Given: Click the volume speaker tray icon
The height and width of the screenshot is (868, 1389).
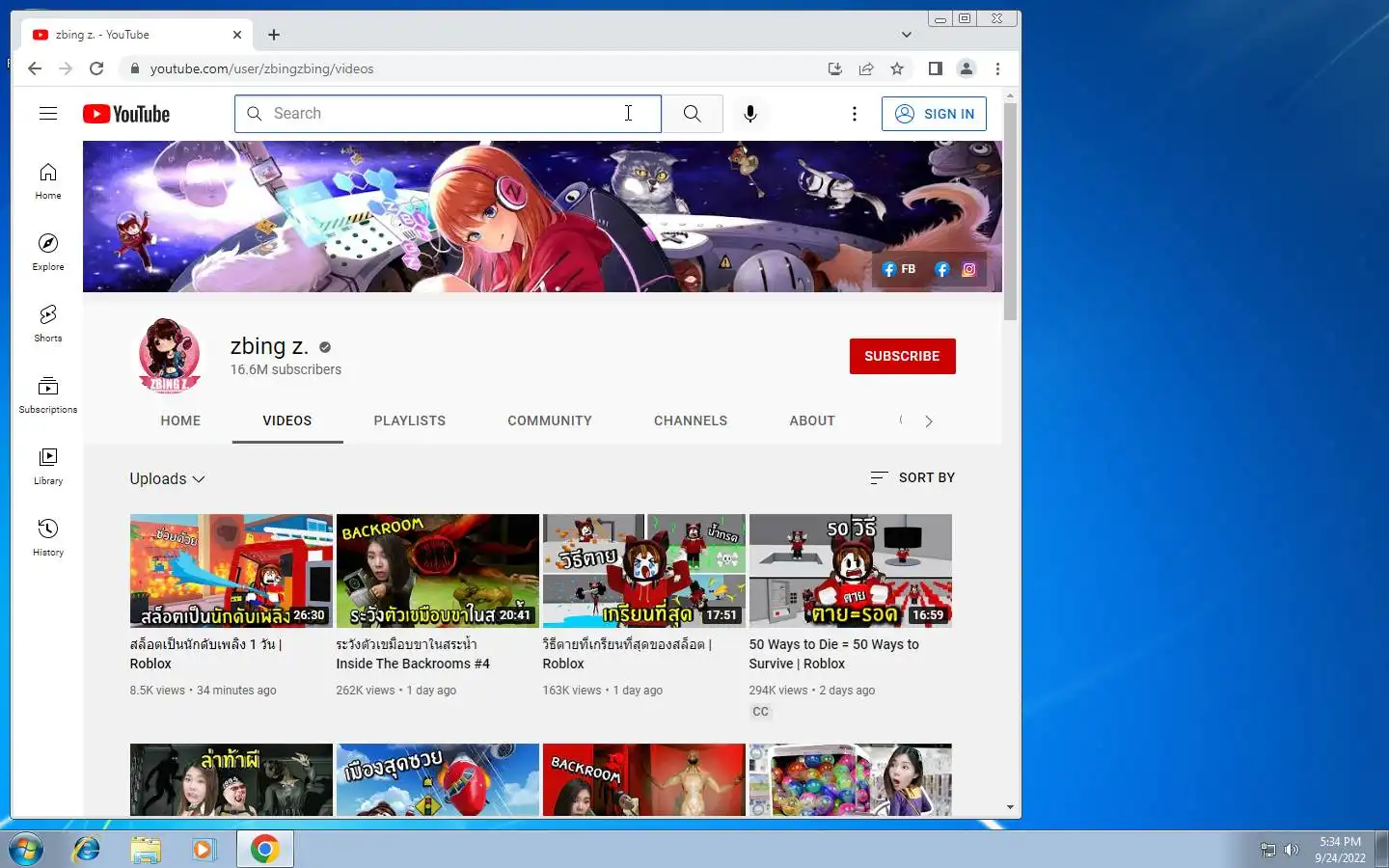Looking at the screenshot, I should [x=1292, y=850].
